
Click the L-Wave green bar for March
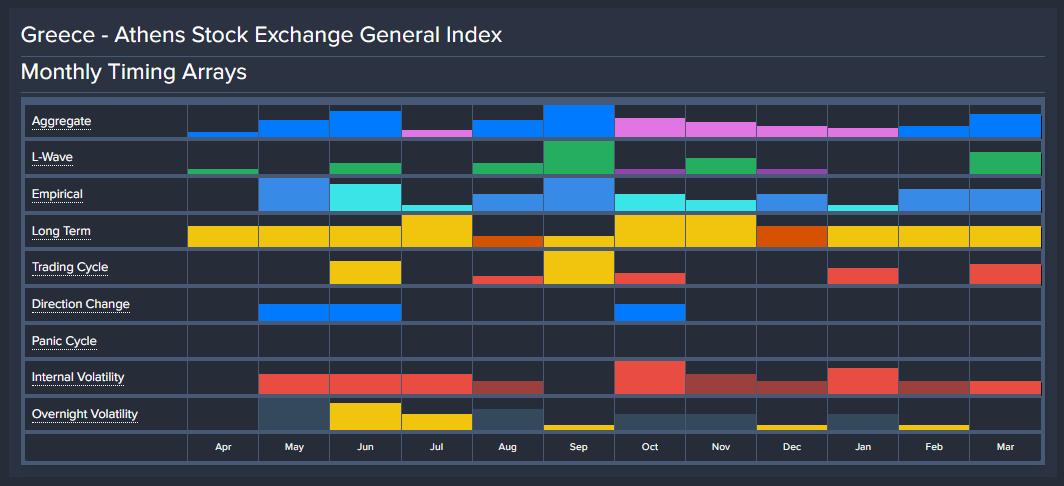click(x=1006, y=163)
